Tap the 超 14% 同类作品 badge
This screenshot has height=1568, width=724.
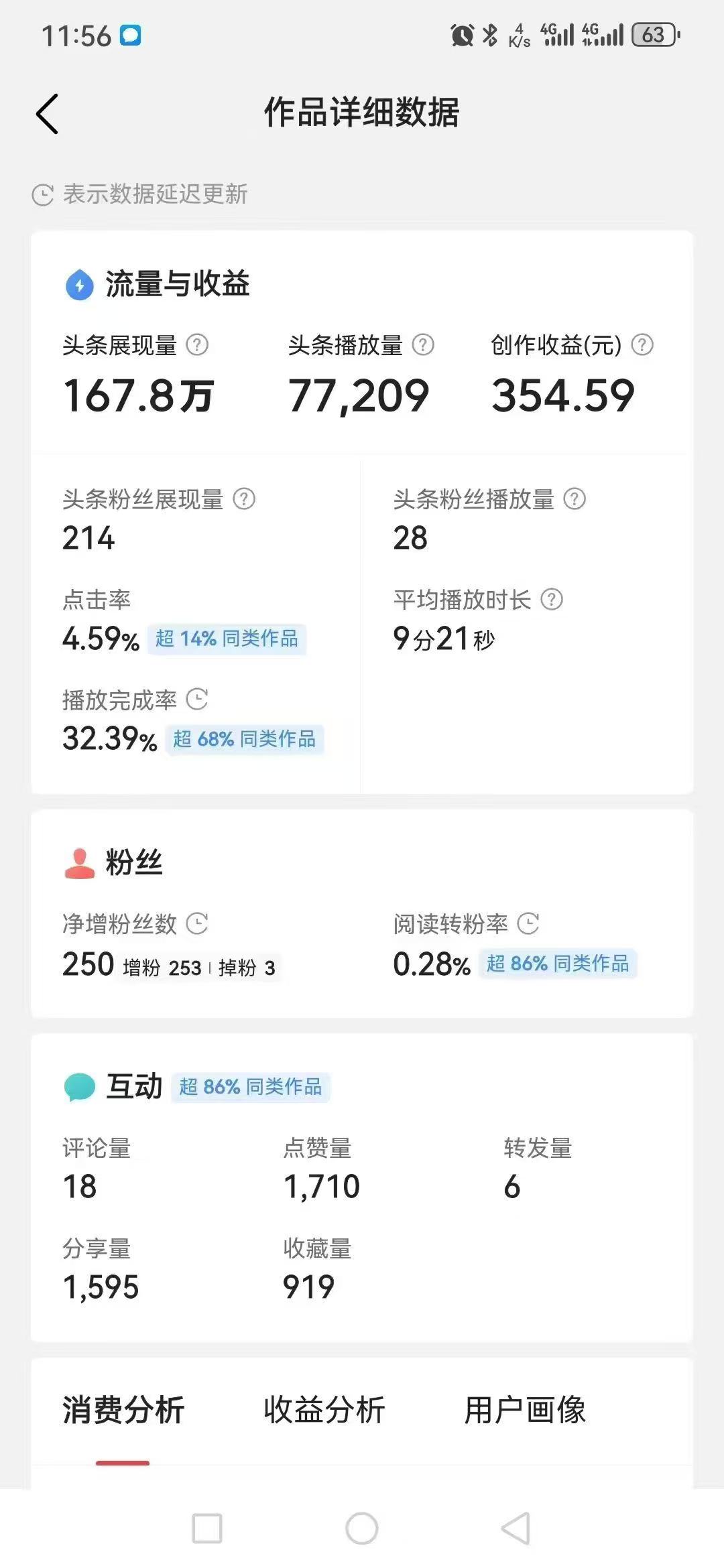coord(227,639)
